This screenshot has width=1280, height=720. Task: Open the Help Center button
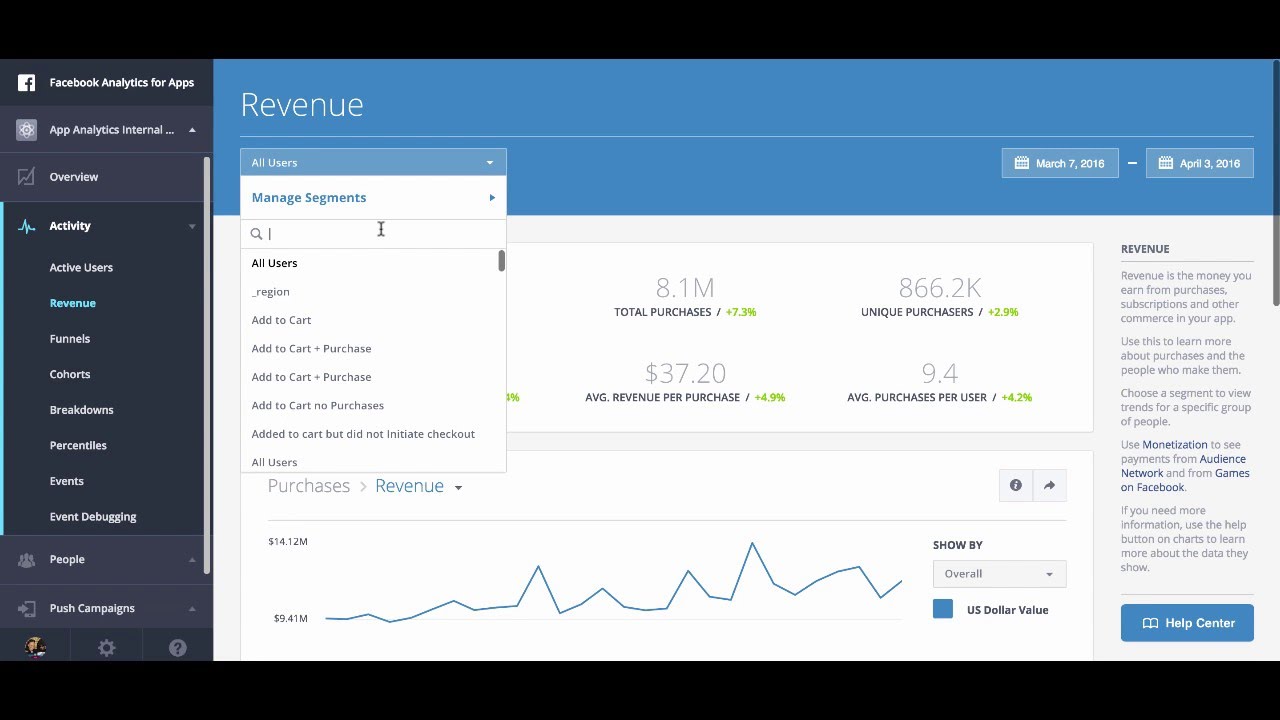tap(1187, 623)
